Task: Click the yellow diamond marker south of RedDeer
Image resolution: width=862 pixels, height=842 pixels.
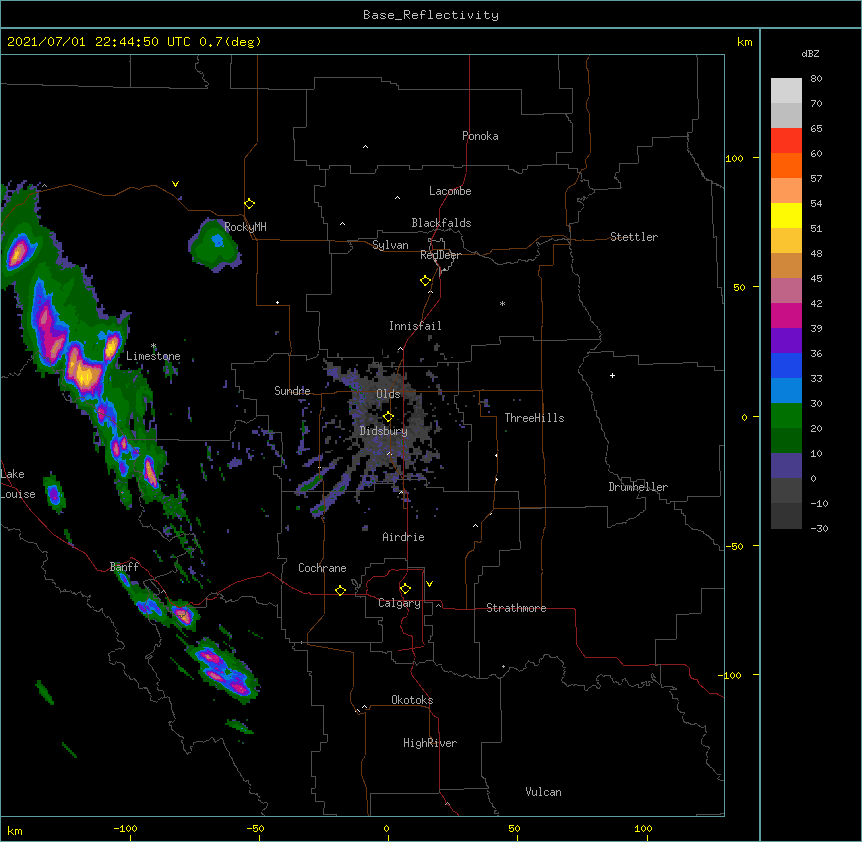Action: [x=425, y=281]
